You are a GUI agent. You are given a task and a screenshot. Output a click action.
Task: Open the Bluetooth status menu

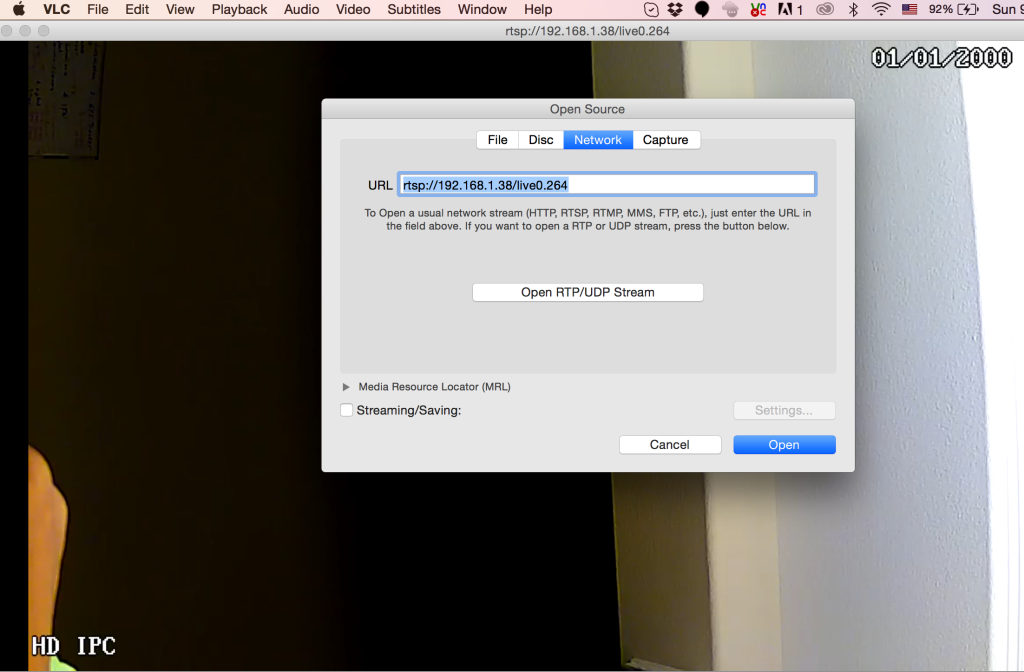[854, 9]
